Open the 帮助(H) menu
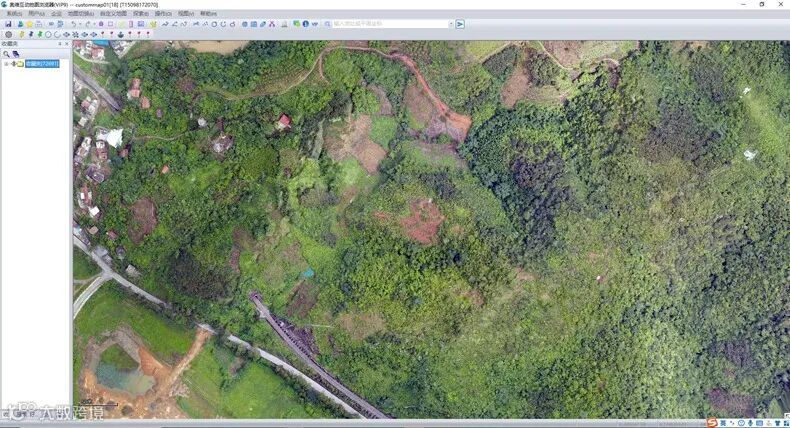The image size is (790, 428). click(209, 14)
